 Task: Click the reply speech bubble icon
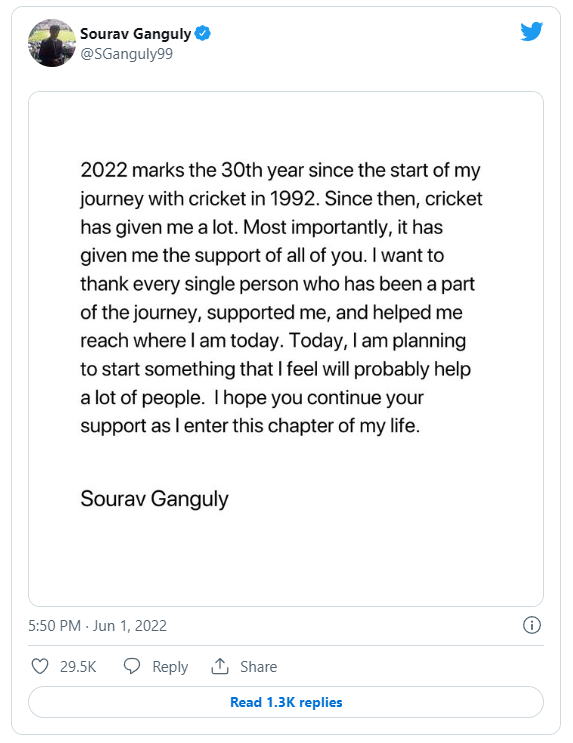coord(132,666)
